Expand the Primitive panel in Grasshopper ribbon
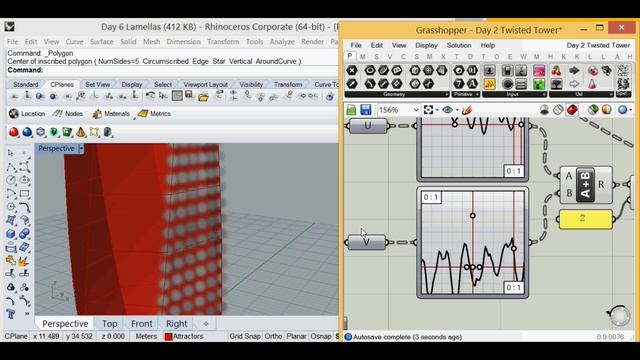640x360 pixels. [x=477, y=94]
